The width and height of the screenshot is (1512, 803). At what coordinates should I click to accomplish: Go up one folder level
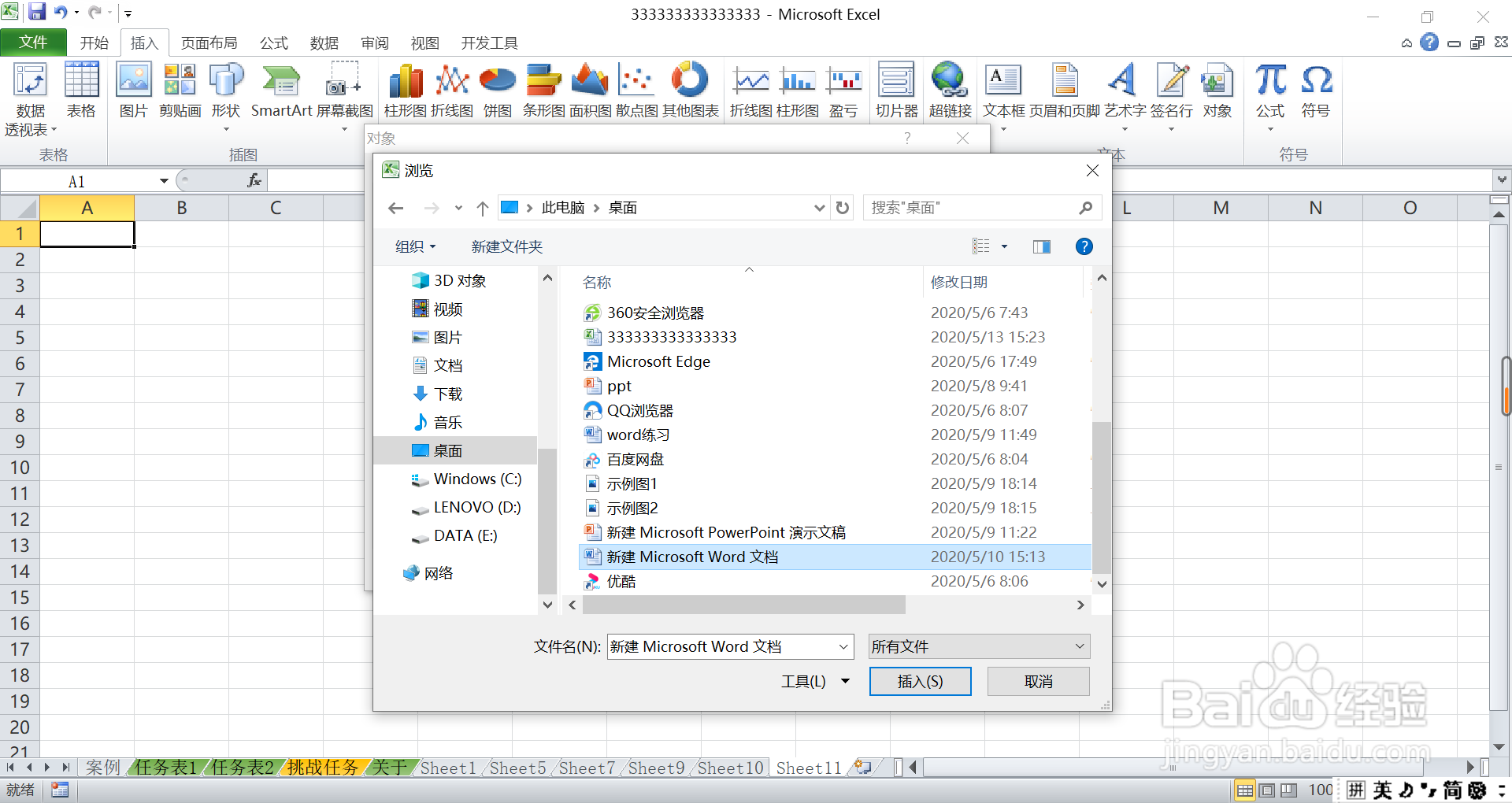[483, 208]
